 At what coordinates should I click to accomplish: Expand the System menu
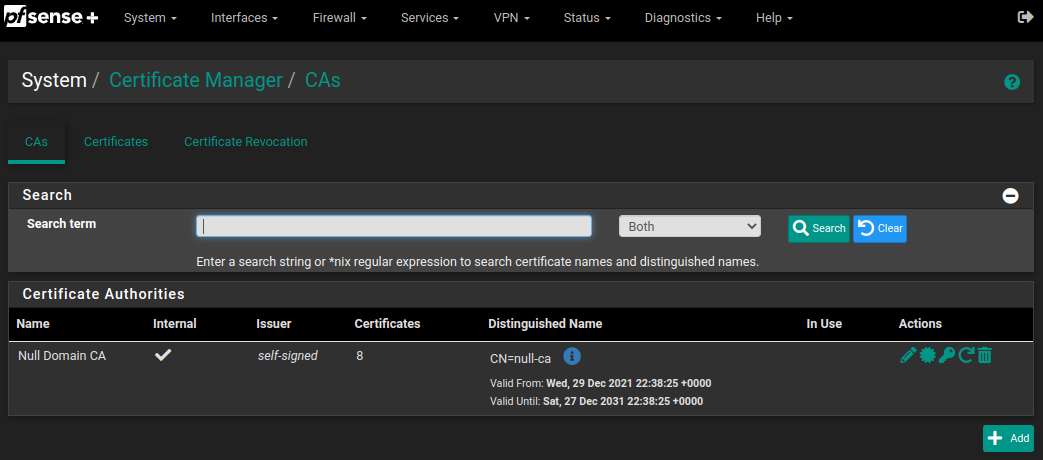150,18
